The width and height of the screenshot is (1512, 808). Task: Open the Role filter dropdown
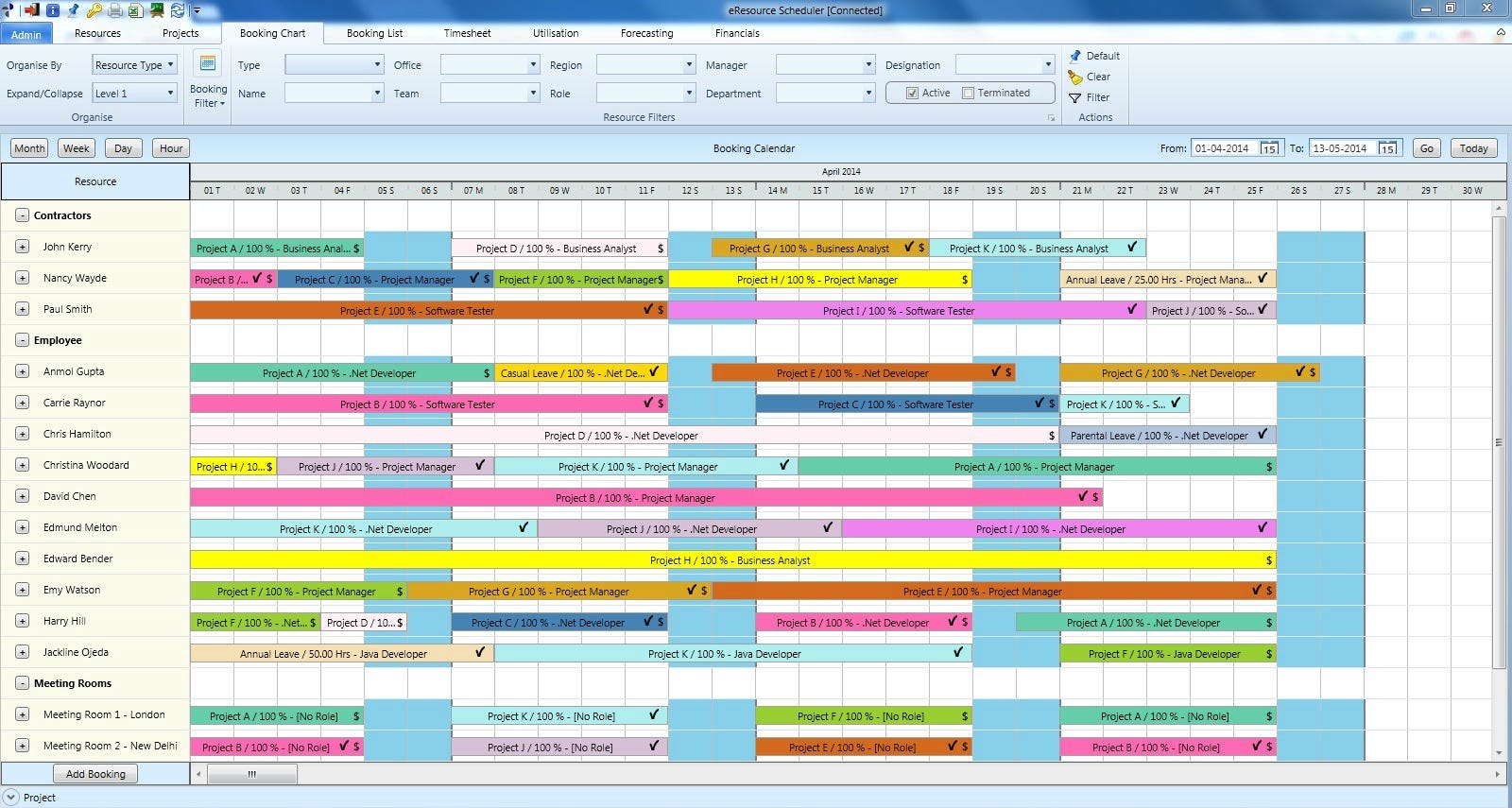point(645,94)
